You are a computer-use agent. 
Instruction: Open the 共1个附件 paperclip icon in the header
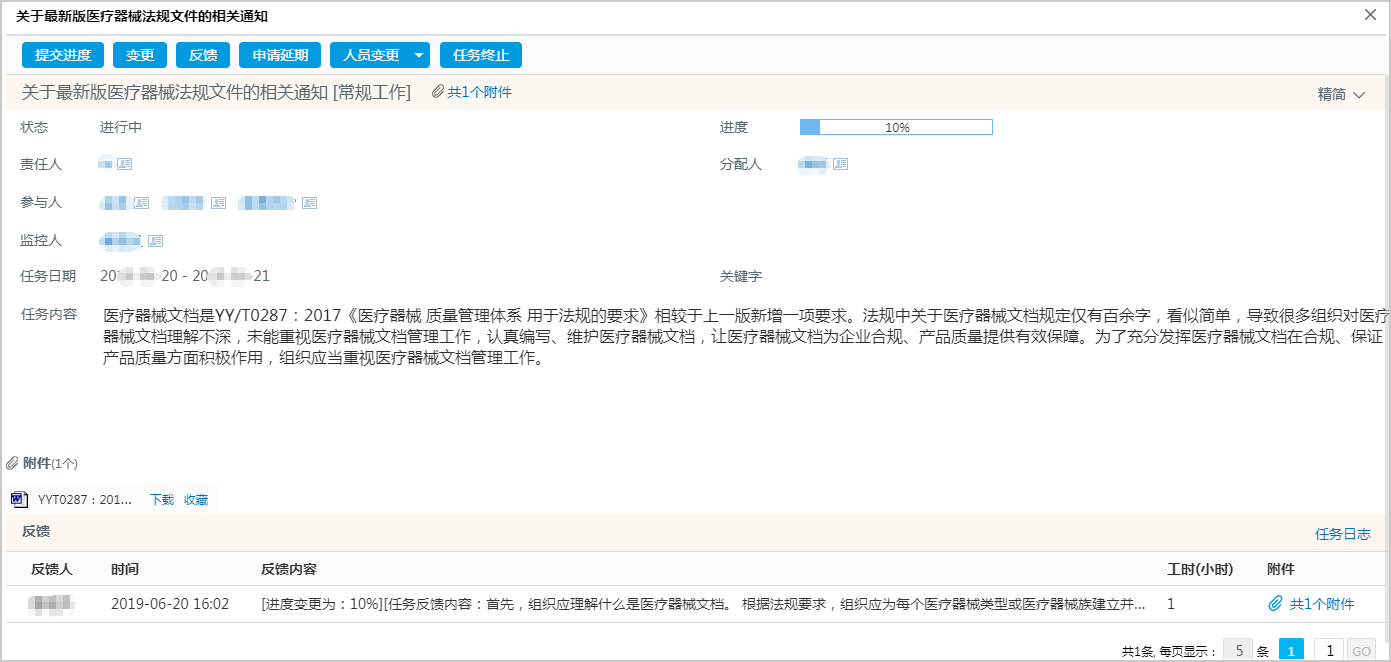pyautogui.click(x=437, y=91)
